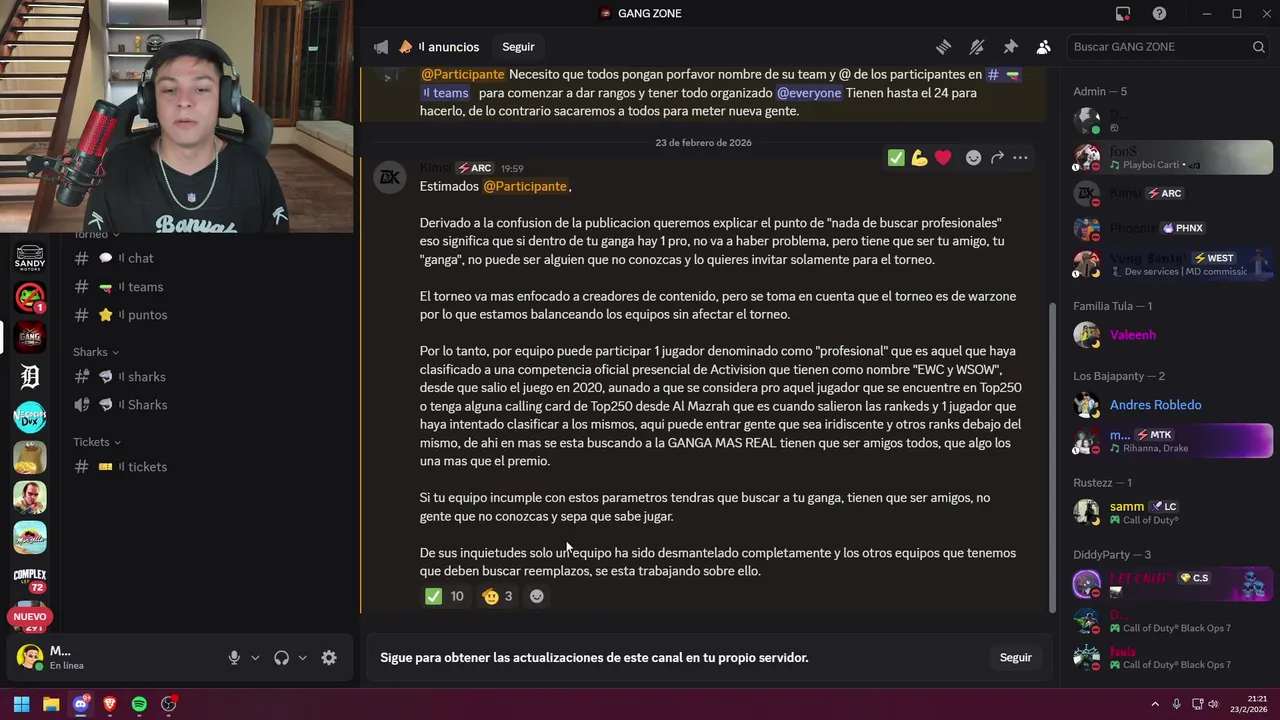Screen dimensions: 1280x720
Task: Toggle the green checkmark reaction with 10
Action: click(445, 596)
